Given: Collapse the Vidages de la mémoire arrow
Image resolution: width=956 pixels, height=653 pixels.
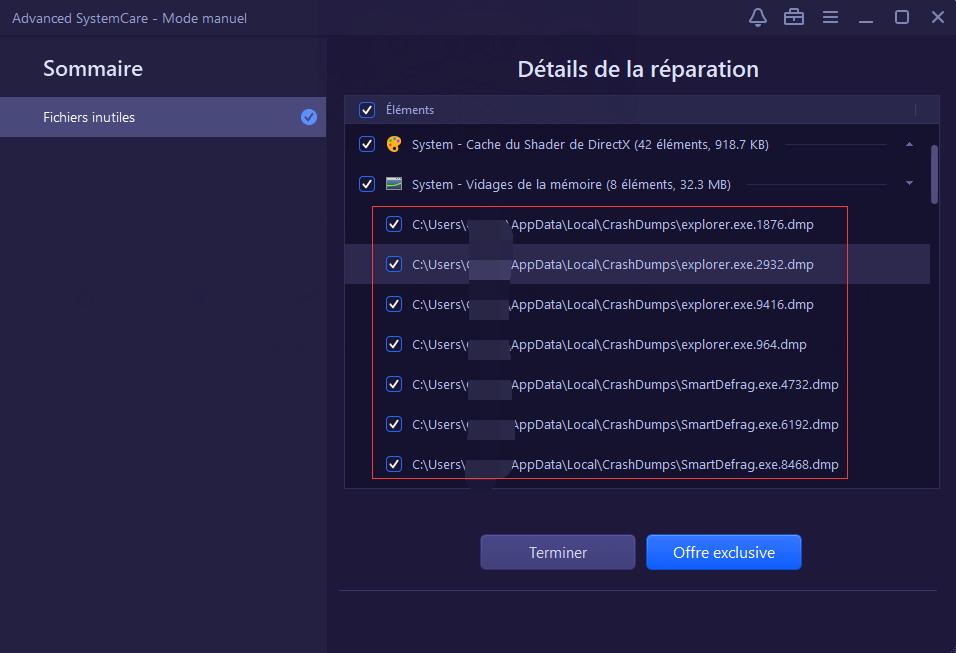Looking at the screenshot, I should pos(909,183).
